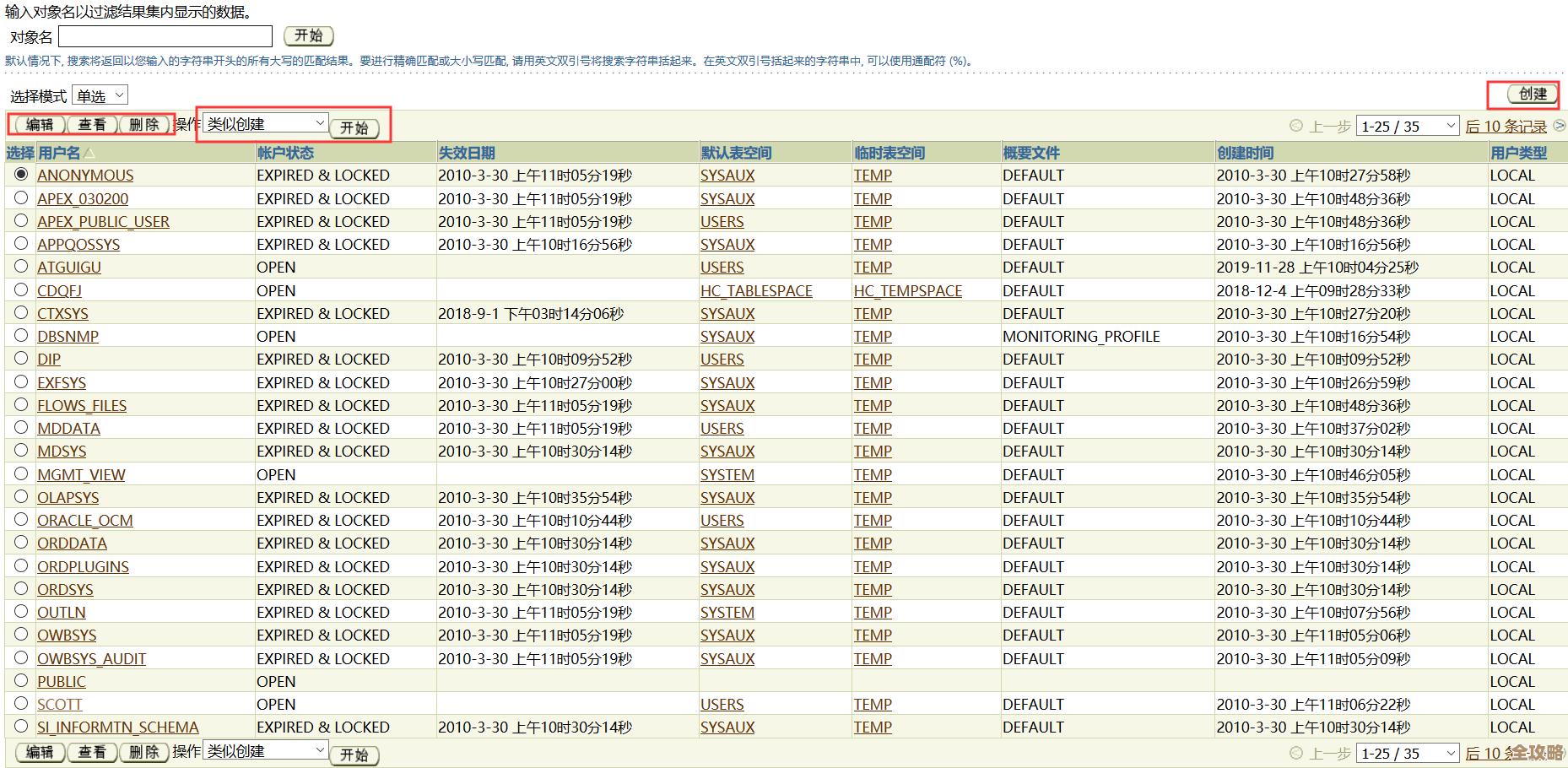The image size is (1568, 768).
Task: Select the radio button for PUBLIC user
Action: pos(21,680)
